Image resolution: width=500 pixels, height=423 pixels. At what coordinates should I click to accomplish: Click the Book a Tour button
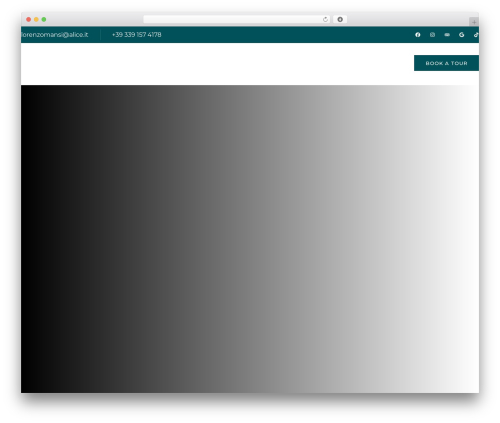coord(446,63)
